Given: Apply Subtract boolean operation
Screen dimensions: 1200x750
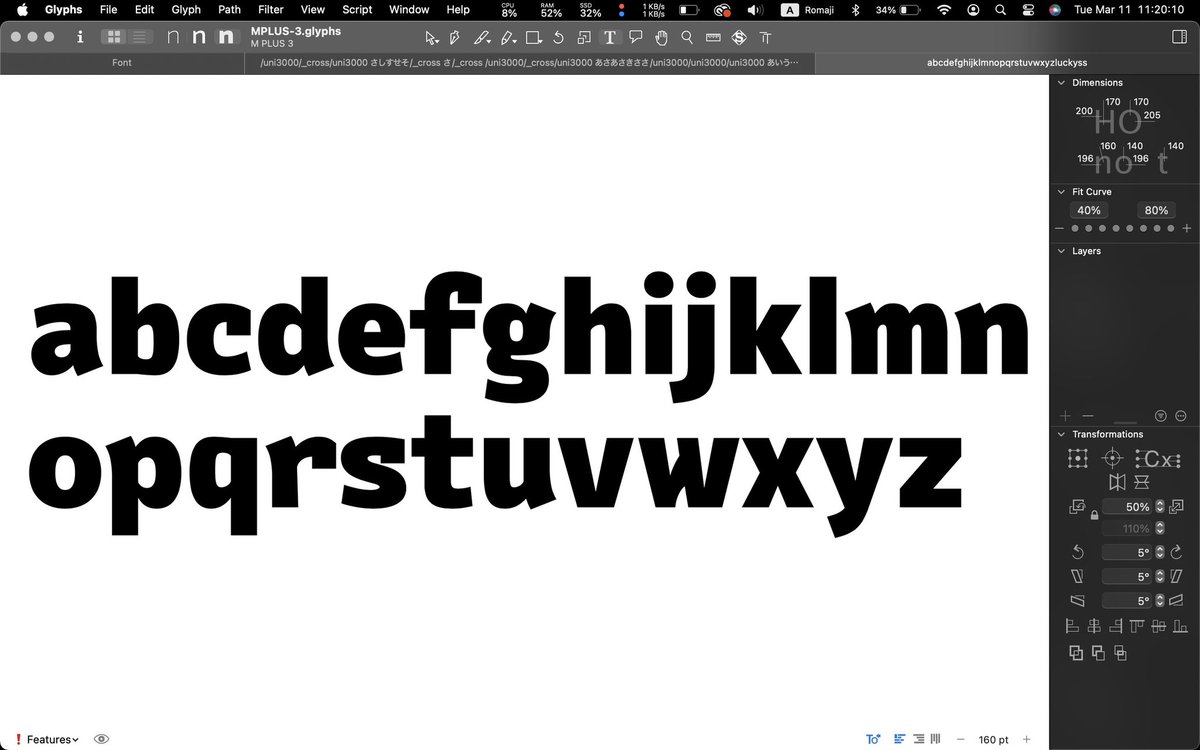Looking at the screenshot, I should pos(1098,653).
